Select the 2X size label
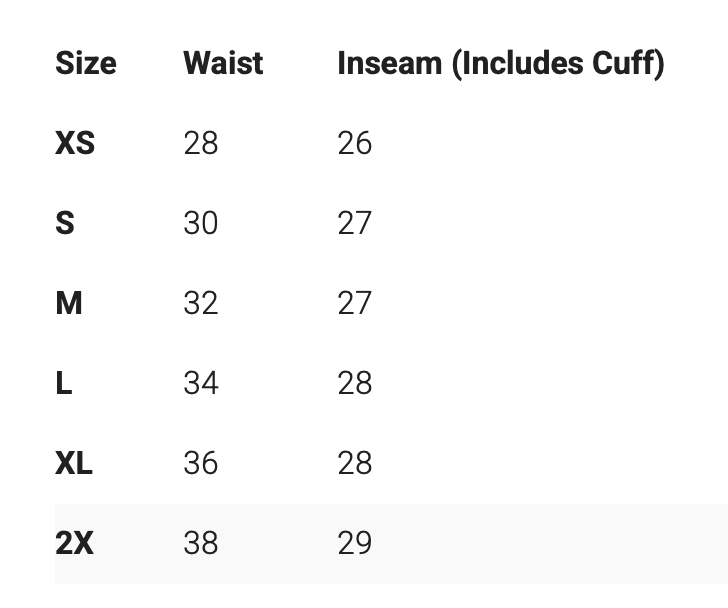 pos(74,543)
